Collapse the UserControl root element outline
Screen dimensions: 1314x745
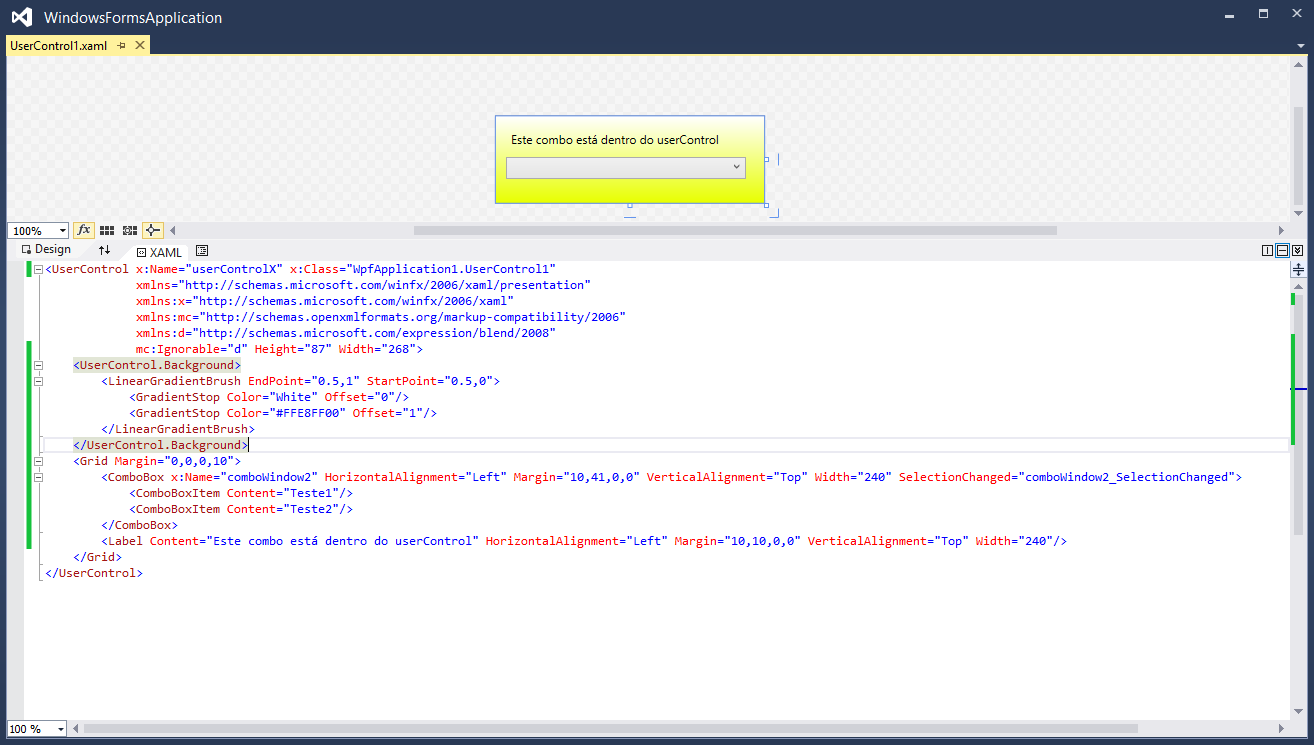(x=38, y=269)
